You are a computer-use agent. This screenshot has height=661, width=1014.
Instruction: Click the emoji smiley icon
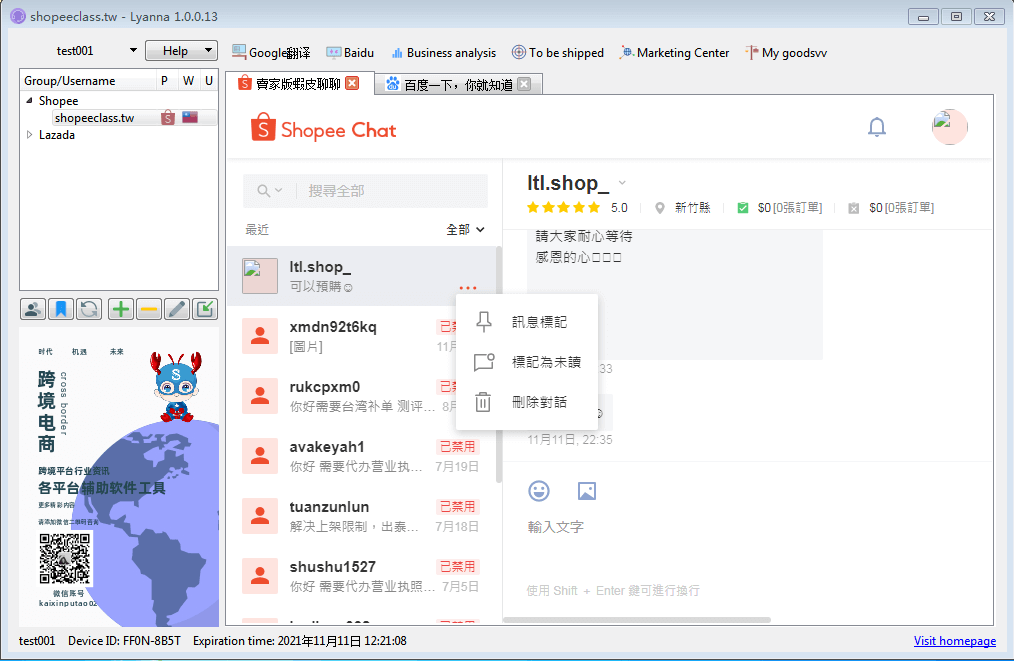(539, 491)
